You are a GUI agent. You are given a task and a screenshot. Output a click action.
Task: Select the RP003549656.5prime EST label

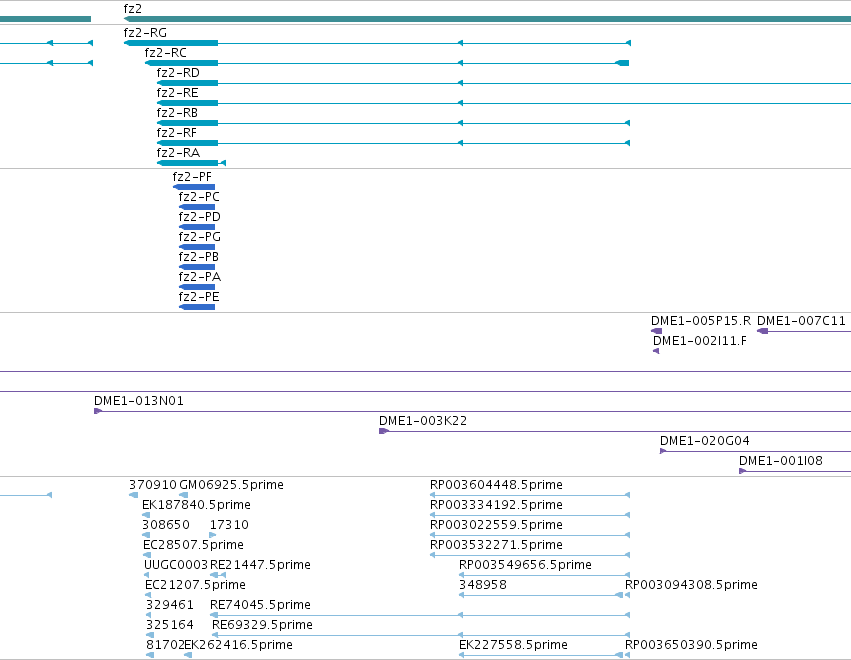[x=525, y=565]
